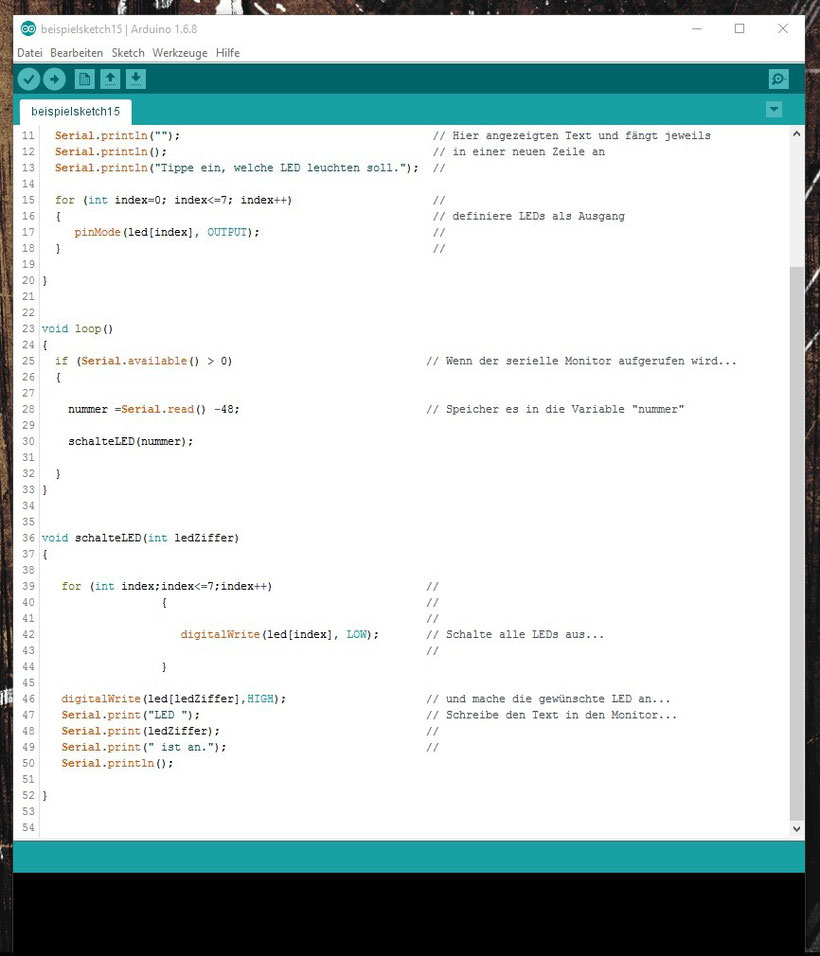This screenshot has width=820, height=956.
Task: Open the Werkzeuge menu
Action: (x=180, y=53)
